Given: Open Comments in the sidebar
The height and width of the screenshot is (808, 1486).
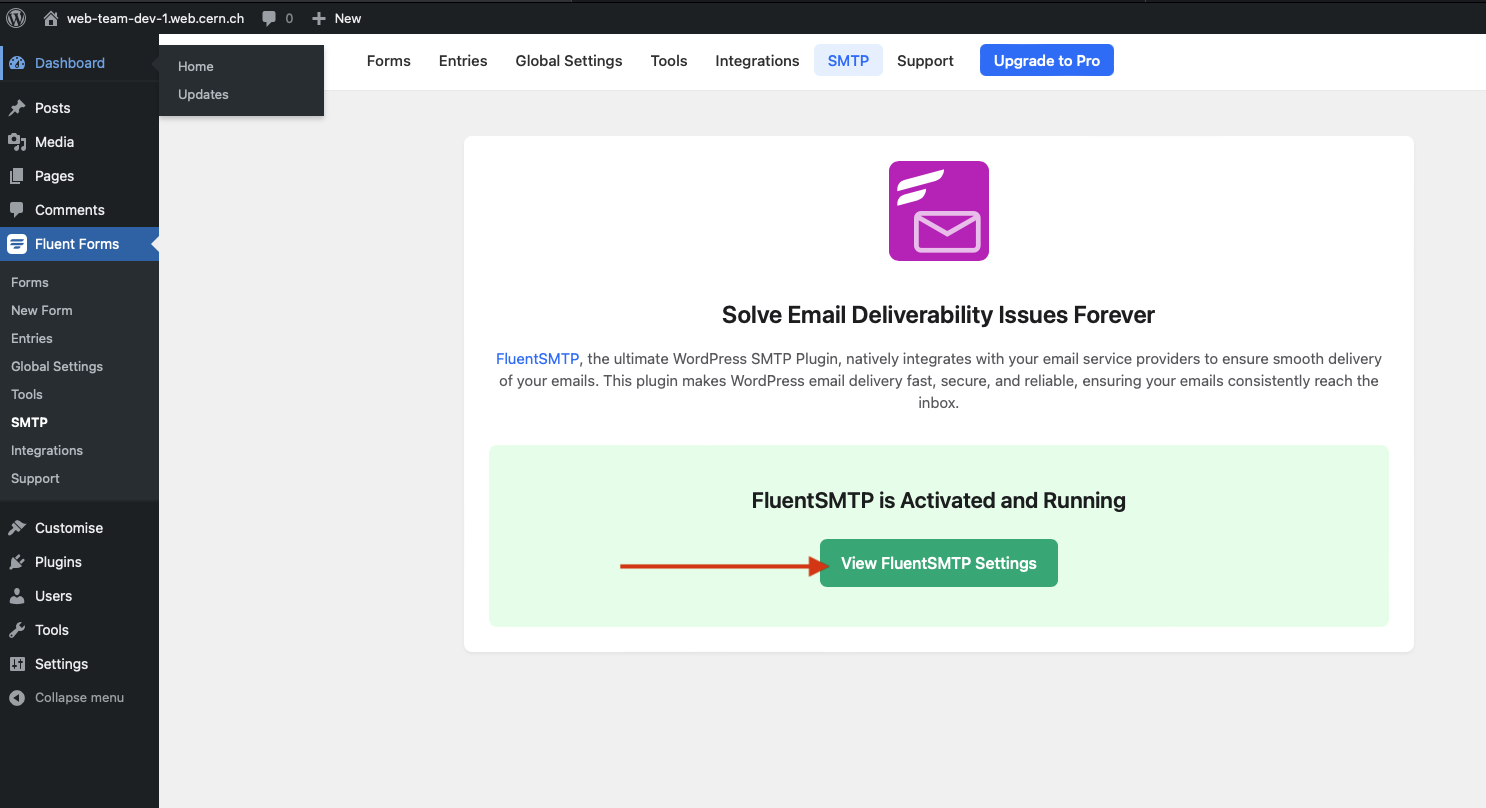Looking at the screenshot, I should (79, 210).
